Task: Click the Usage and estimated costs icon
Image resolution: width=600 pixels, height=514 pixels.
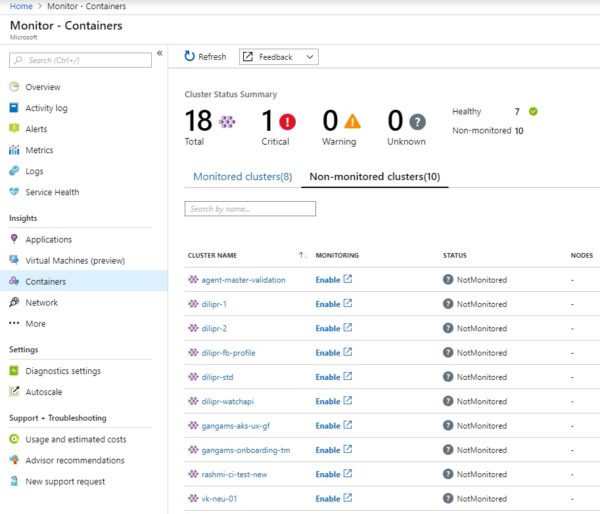Action: coord(14,439)
